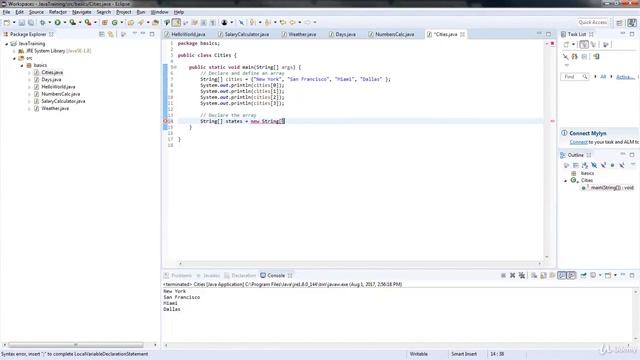This screenshot has height=360, width=640.
Task: Click the Save toolbar icon
Action: (22, 22)
